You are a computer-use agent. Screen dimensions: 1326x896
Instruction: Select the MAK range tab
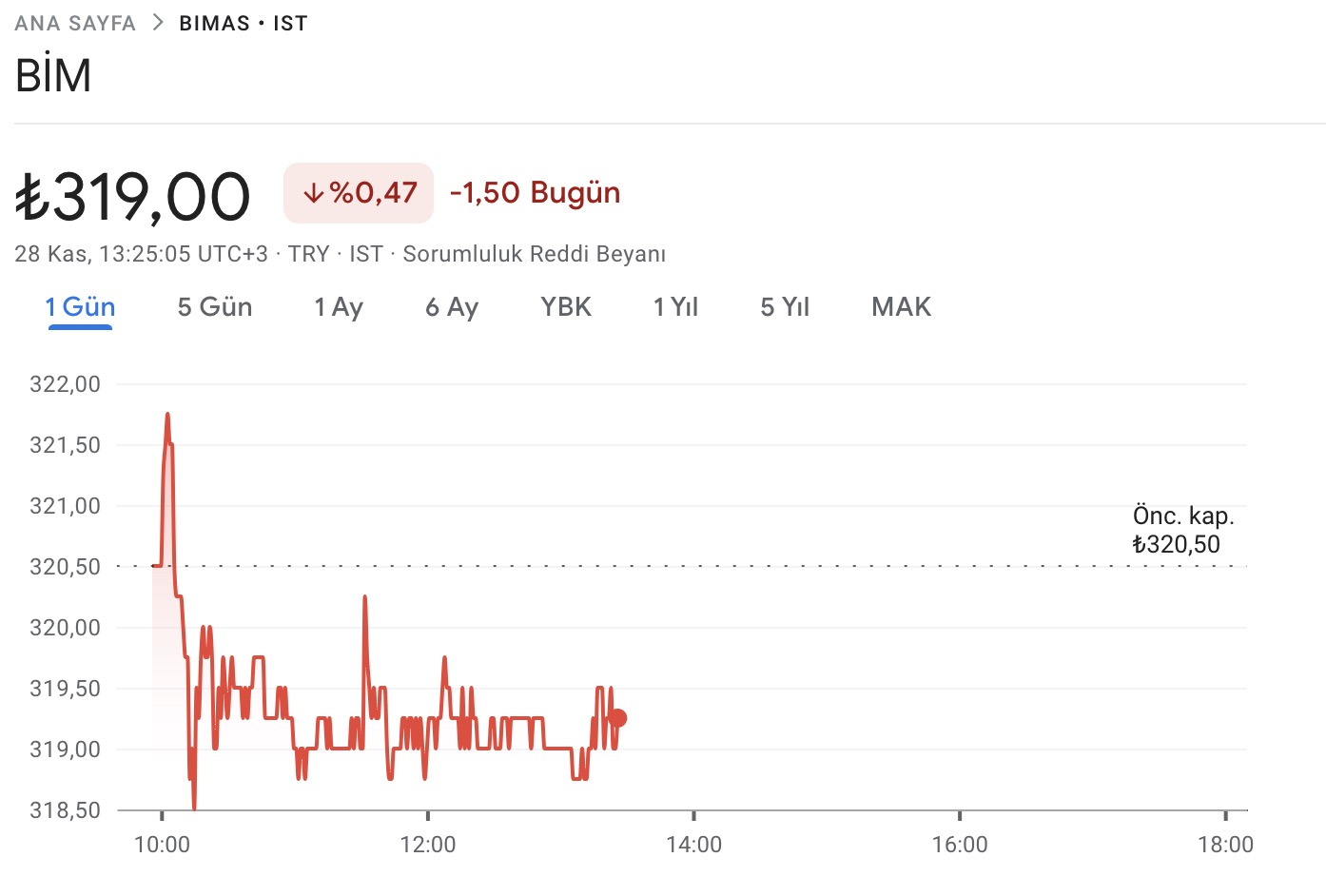pos(901,307)
